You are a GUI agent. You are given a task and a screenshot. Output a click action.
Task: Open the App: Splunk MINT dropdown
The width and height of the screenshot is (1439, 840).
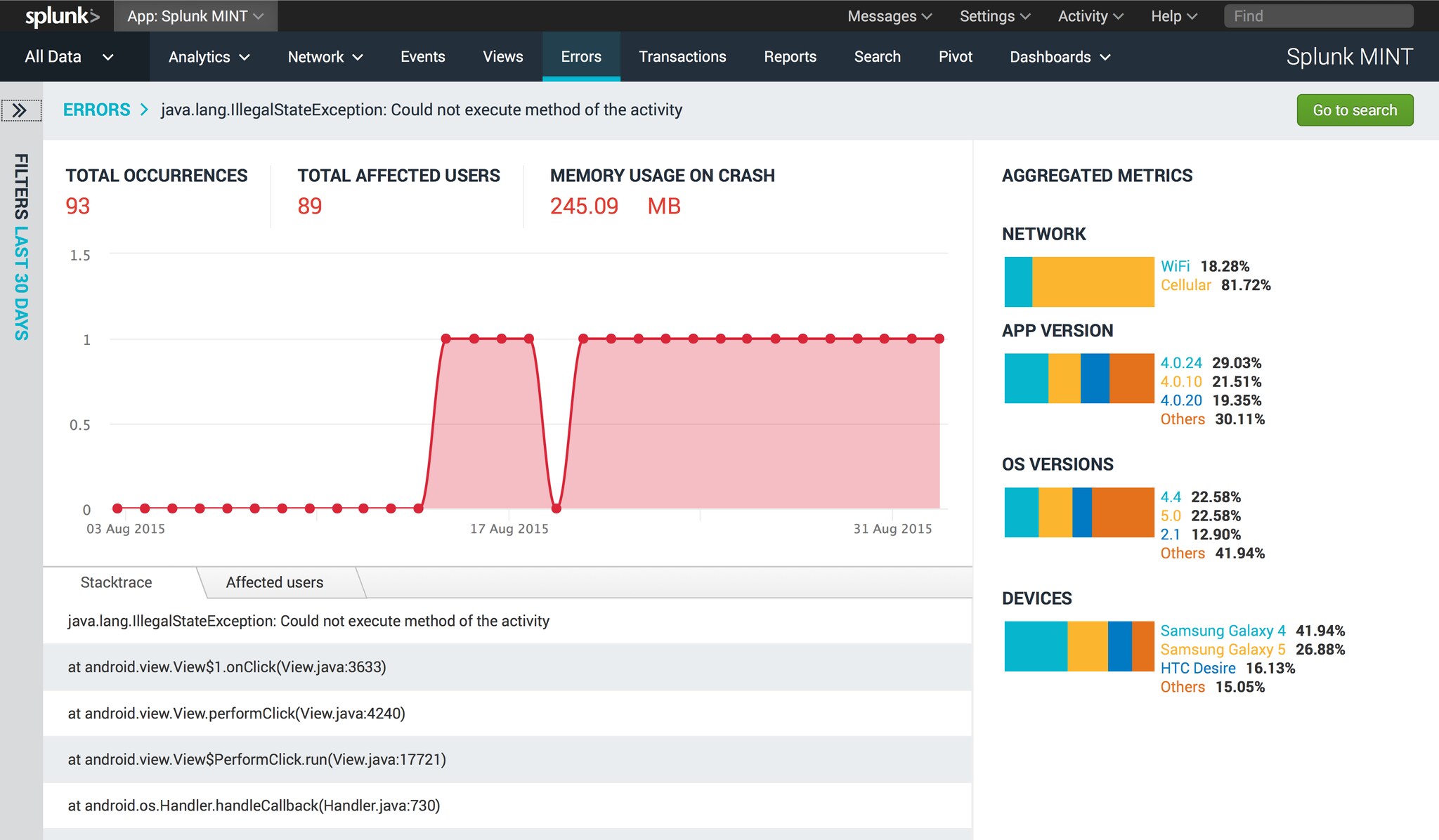(x=195, y=16)
